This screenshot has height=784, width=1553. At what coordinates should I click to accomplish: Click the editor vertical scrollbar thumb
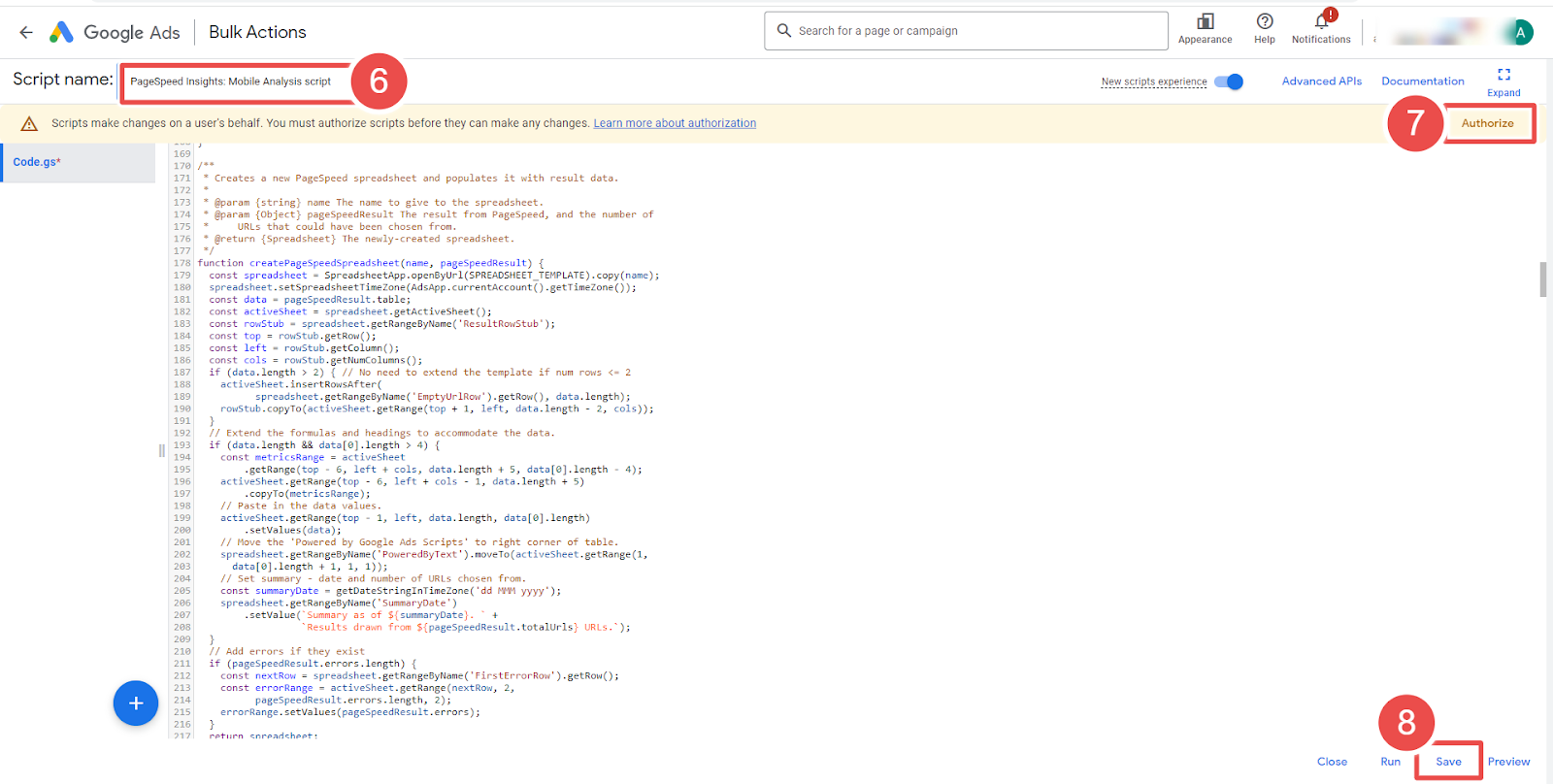1542,279
